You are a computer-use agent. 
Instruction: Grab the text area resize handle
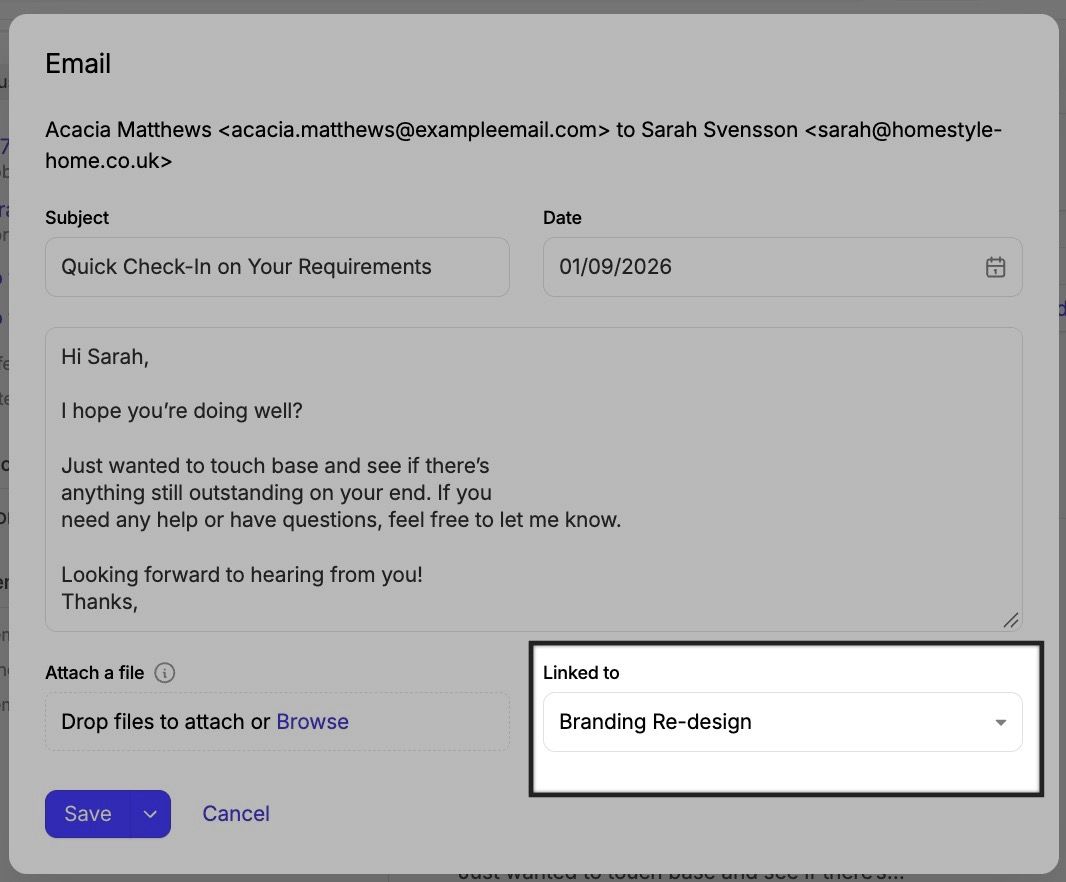(x=1010, y=620)
